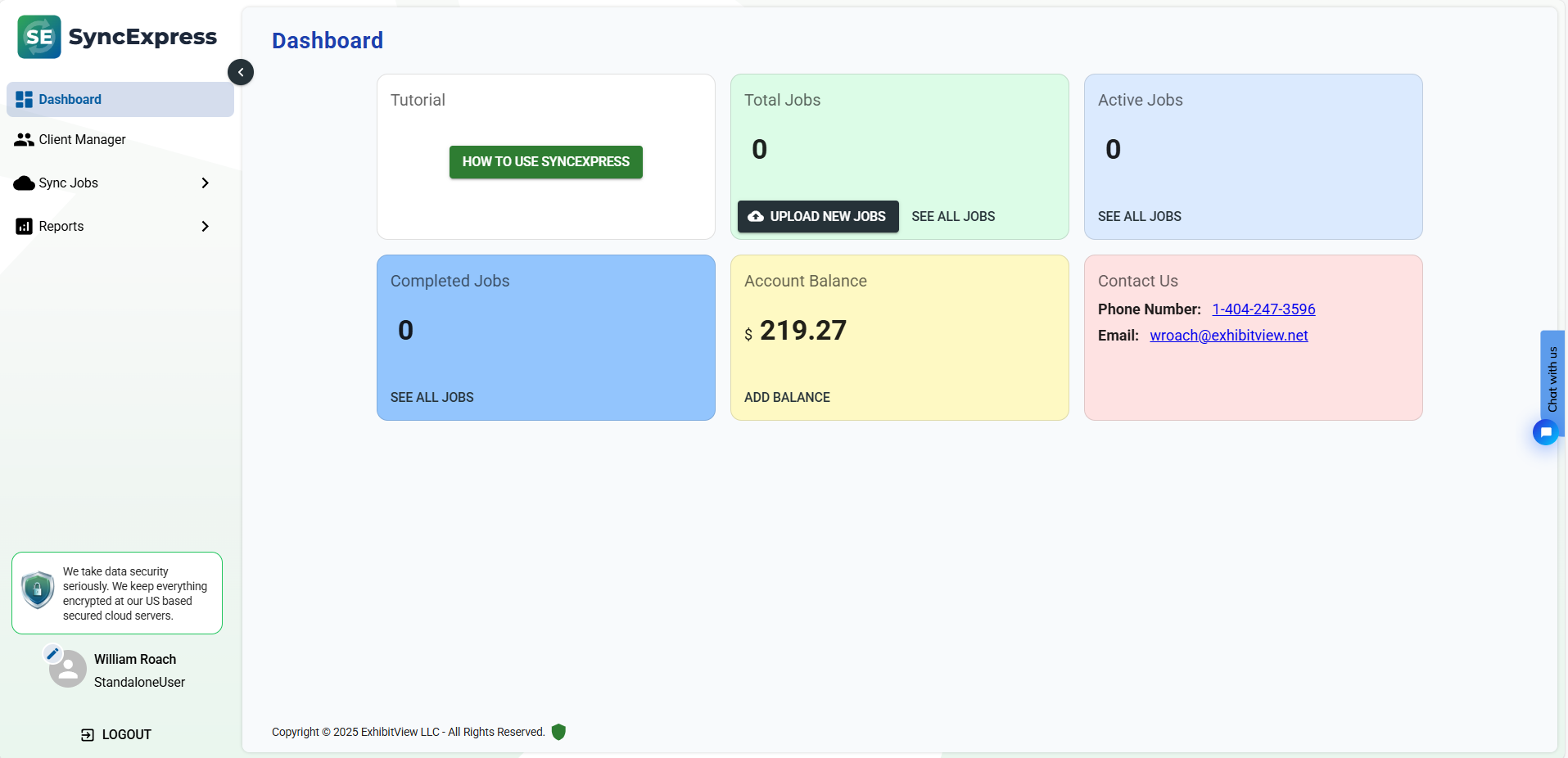The image size is (1568, 758).
Task: Open the blue chat bubble icon
Action: tap(1545, 432)
